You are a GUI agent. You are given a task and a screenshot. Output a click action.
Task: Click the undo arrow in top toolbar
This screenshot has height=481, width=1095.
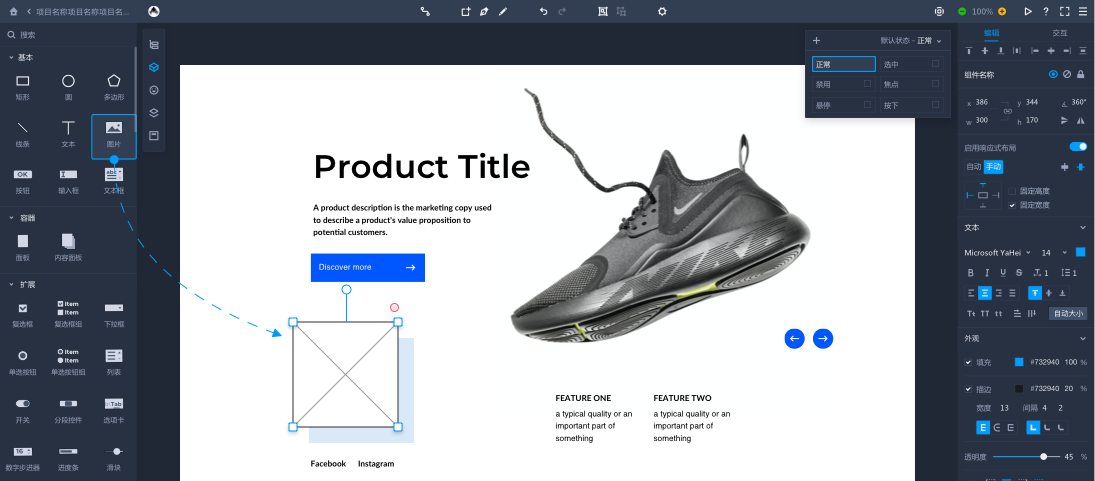click(544, 11)
